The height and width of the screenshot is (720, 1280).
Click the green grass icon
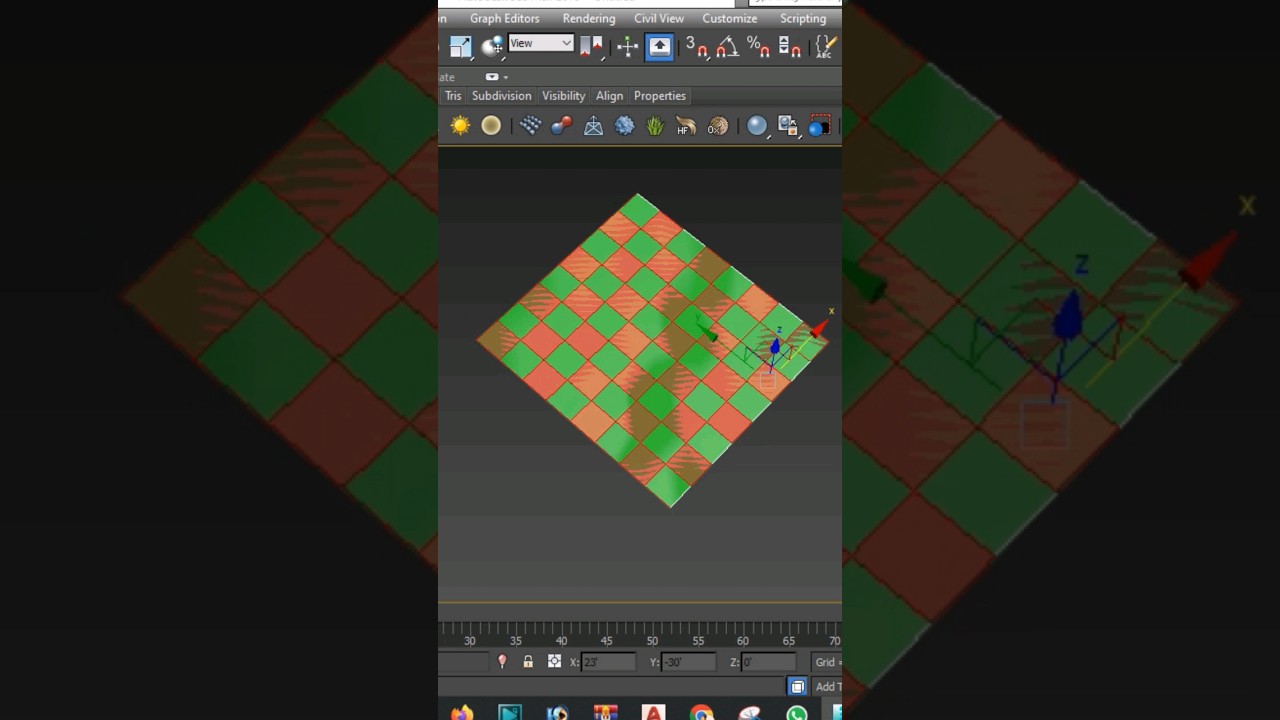[x=655, y=125]
